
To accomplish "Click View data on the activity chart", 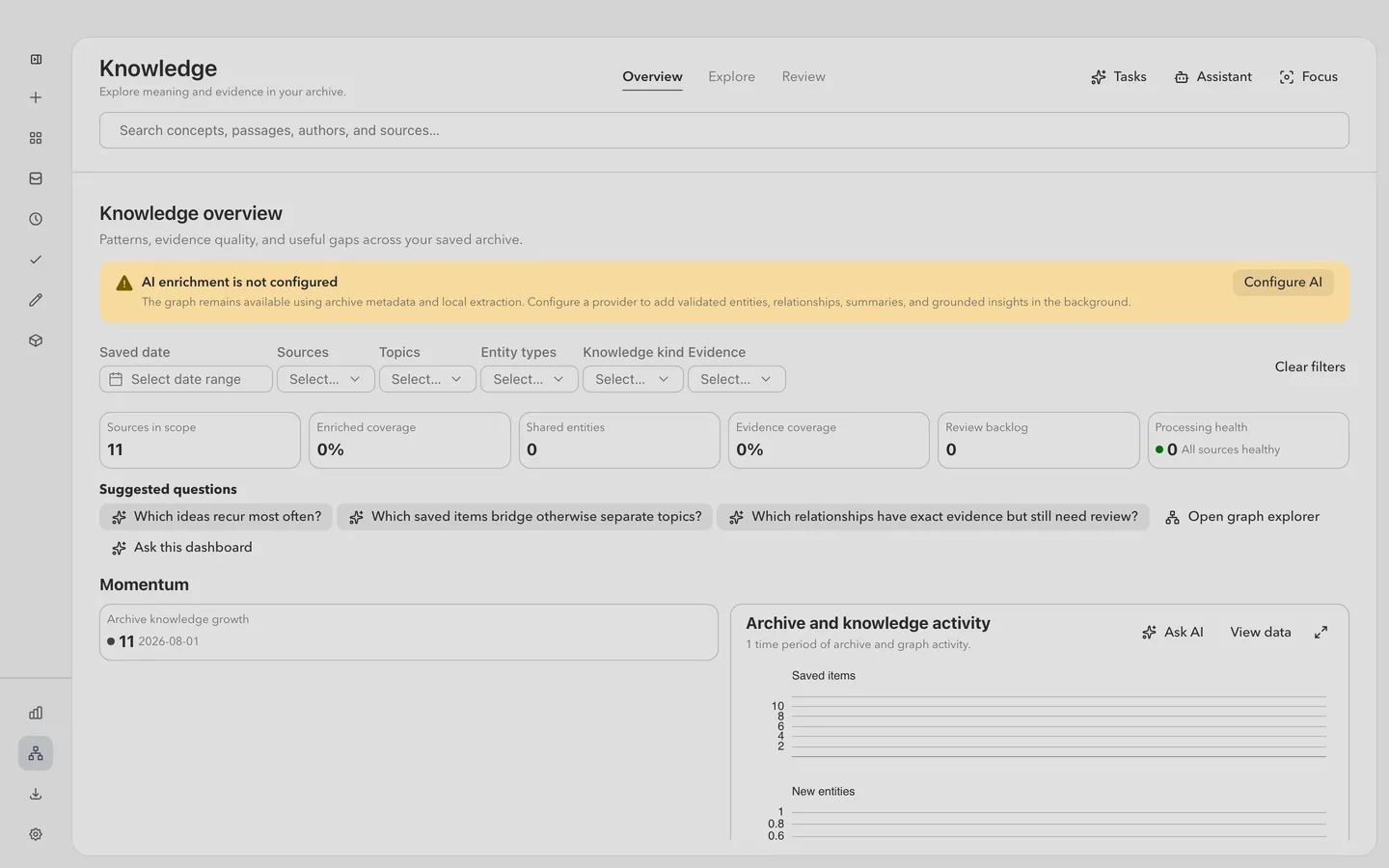I will pyautogui.click(x=1260, y=632).
